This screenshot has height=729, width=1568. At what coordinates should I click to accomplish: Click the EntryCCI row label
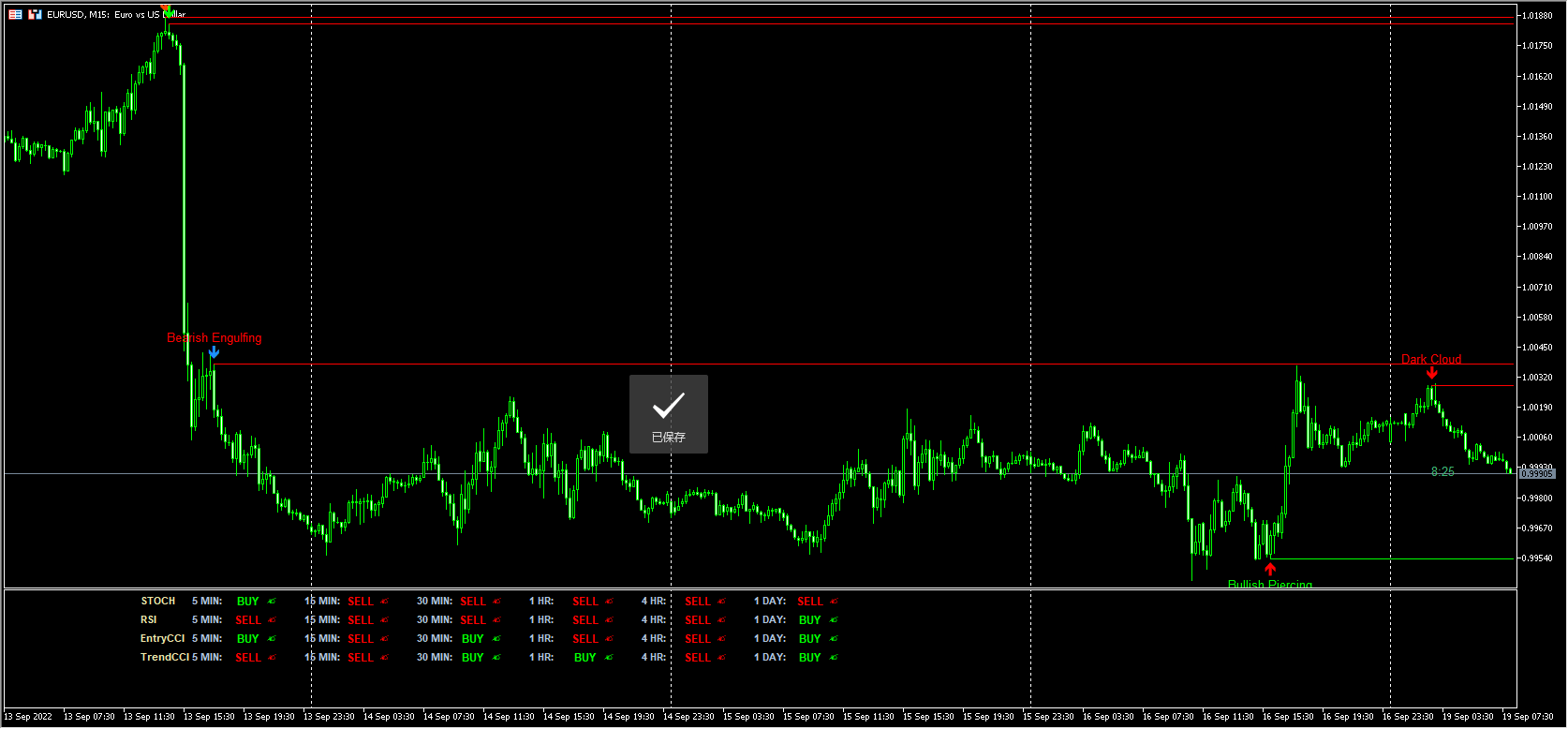[x=163, y=639]
